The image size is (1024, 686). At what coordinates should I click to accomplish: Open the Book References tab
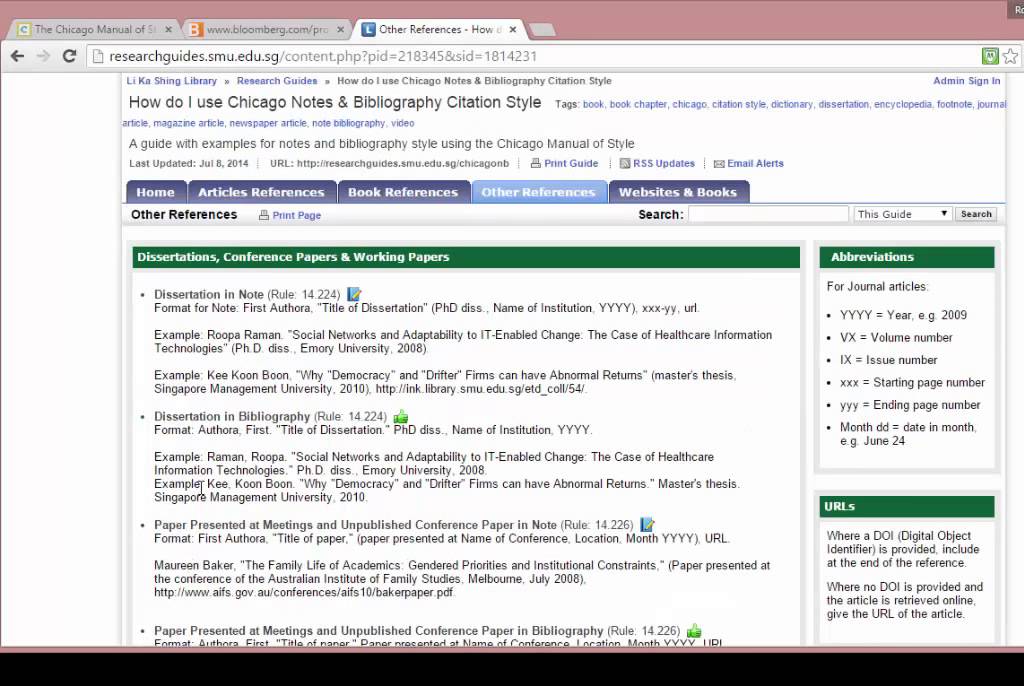[403, 192]
